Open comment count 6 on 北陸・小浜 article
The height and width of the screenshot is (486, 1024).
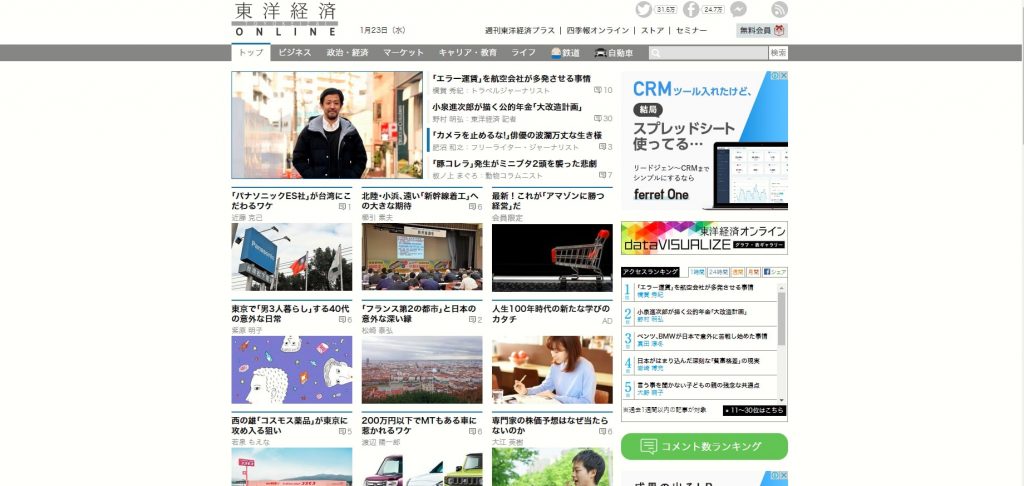pyautogui.click(x=475, y=206)
